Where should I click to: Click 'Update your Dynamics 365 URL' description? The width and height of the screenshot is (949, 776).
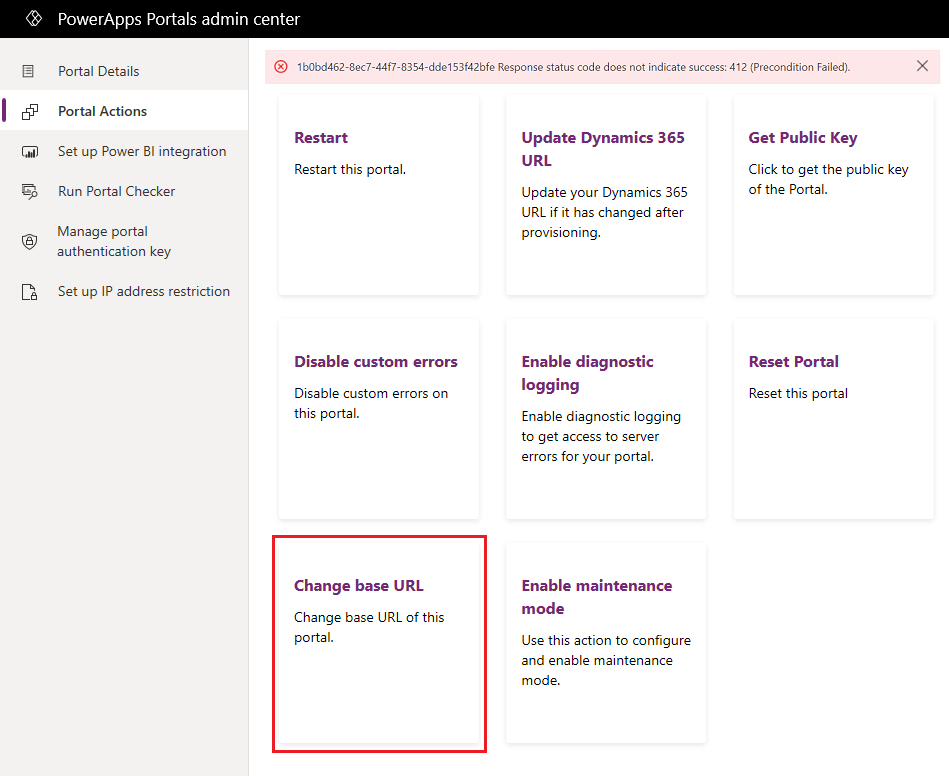604,212
